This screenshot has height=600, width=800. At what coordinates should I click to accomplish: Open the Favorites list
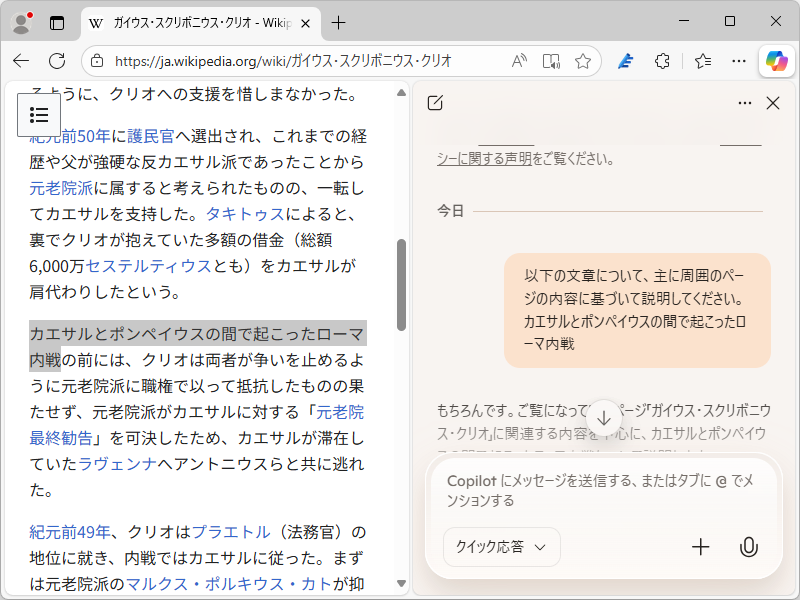point(700,60)
